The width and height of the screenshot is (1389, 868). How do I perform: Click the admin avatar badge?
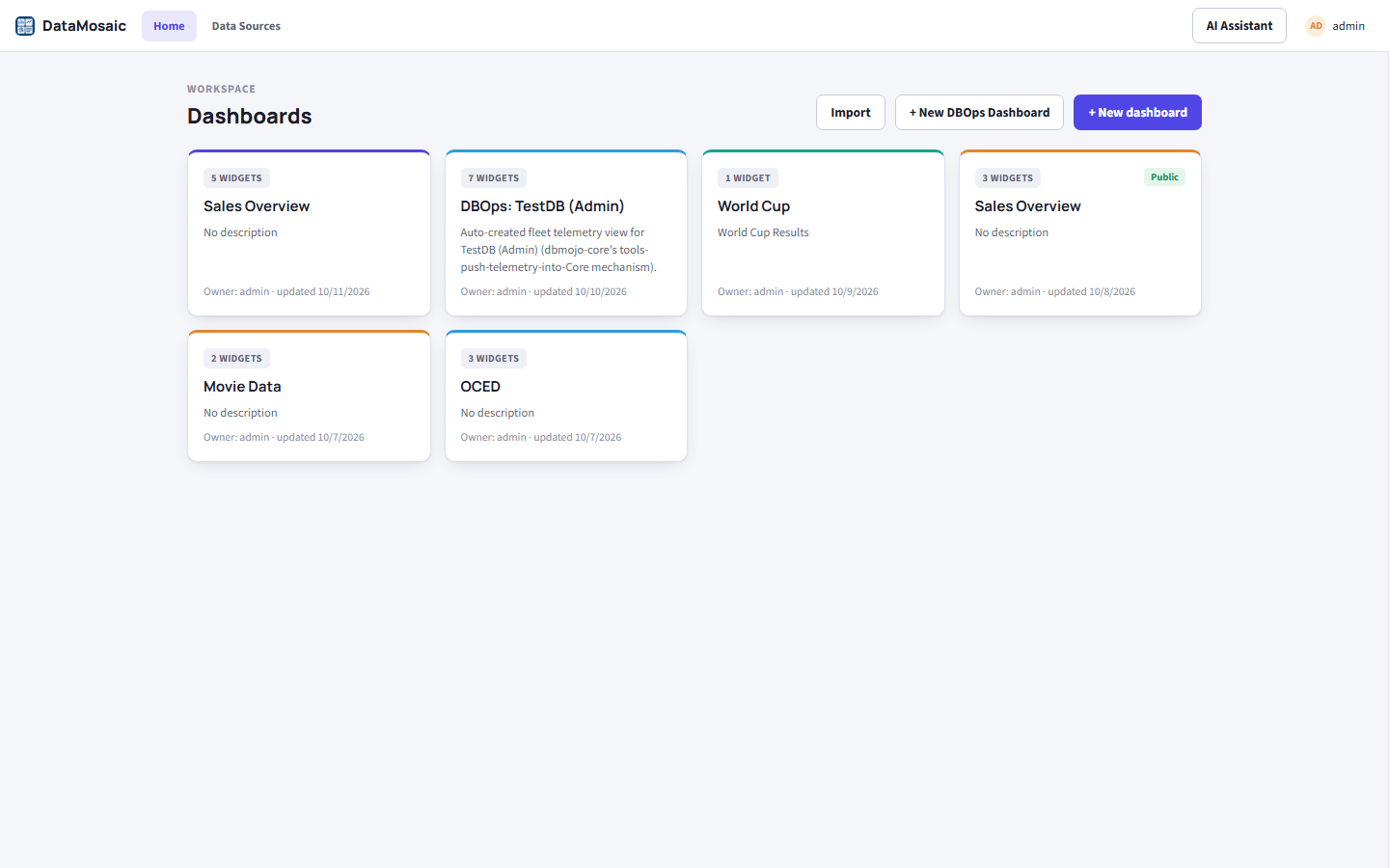[x=1316, y=26]
